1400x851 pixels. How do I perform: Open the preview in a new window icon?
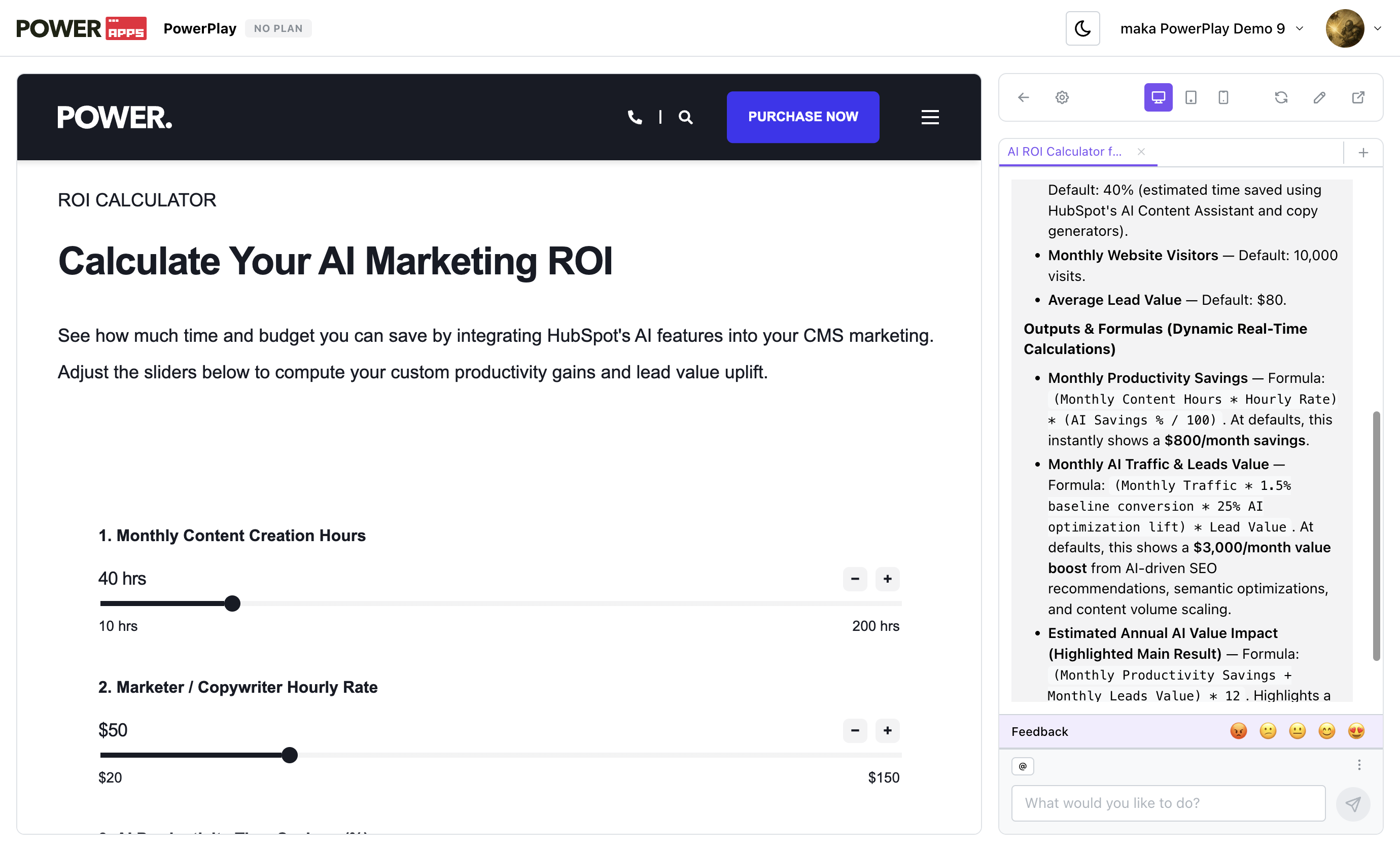point(1358,98)
